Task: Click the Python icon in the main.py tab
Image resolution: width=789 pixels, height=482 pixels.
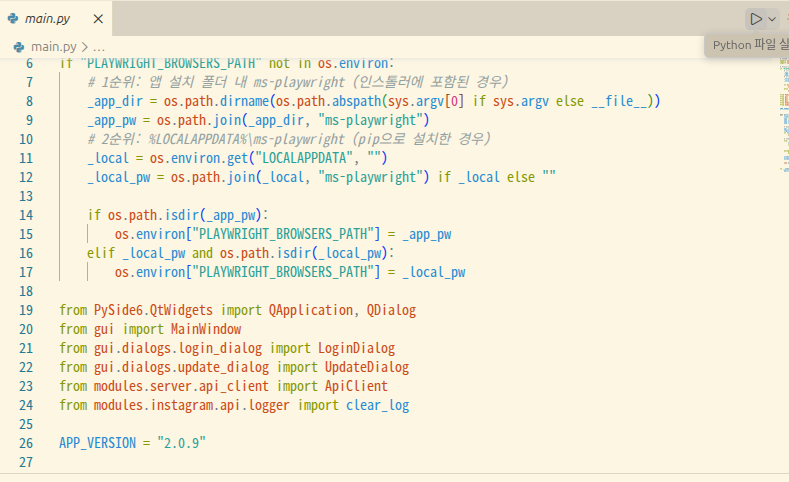Action: click(14, 19)
